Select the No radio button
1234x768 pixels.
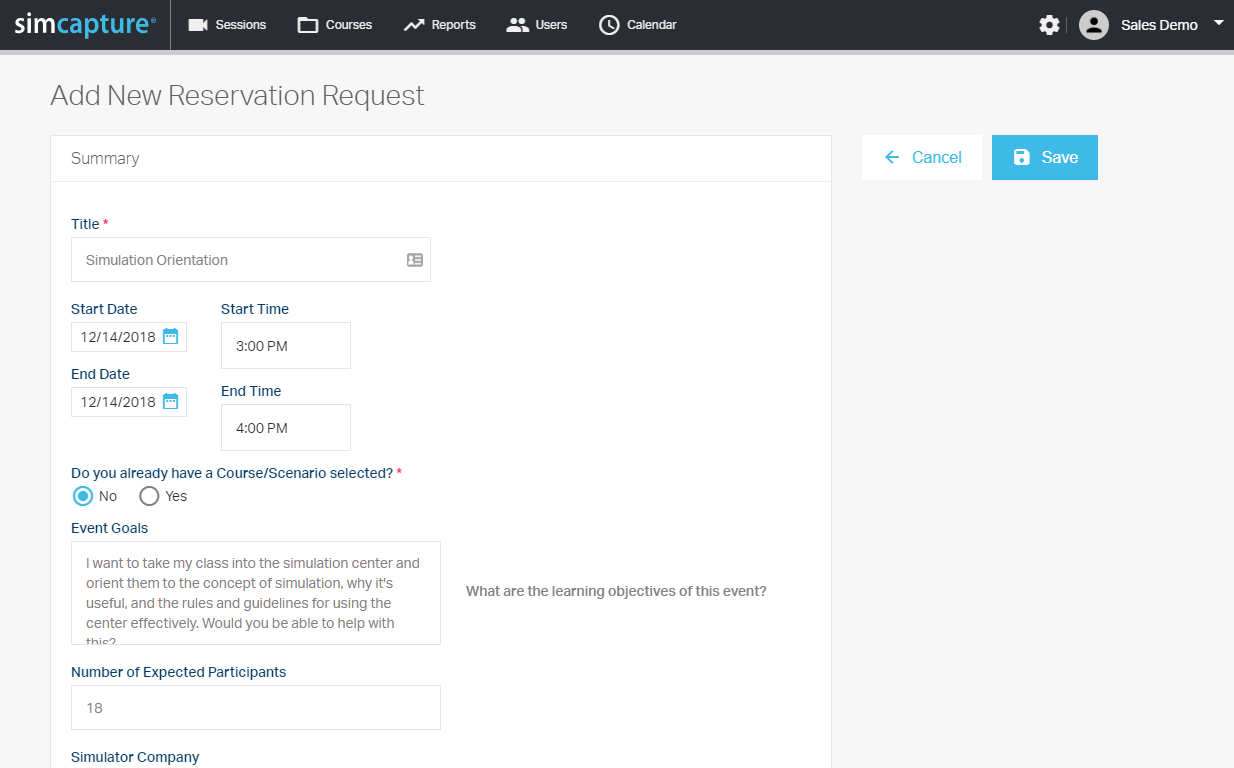(x=83, y=496)
